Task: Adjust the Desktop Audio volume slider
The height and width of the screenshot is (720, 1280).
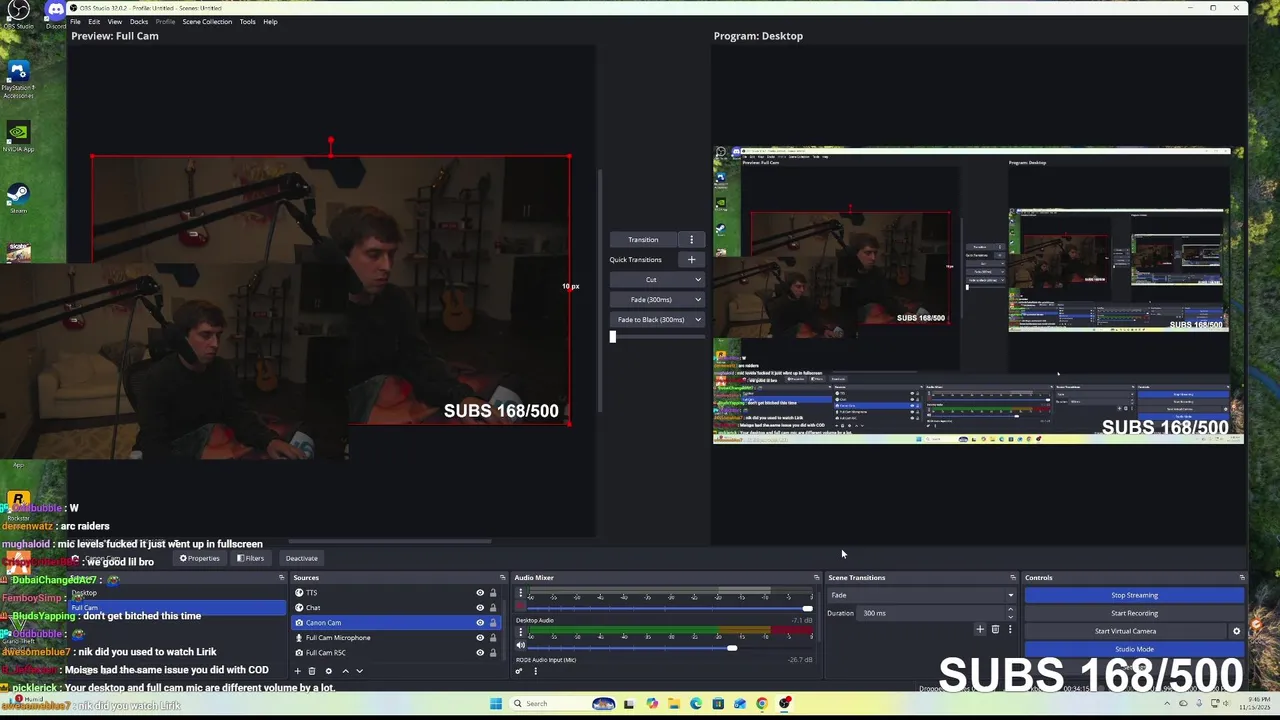Action: (x=732, y=648)
